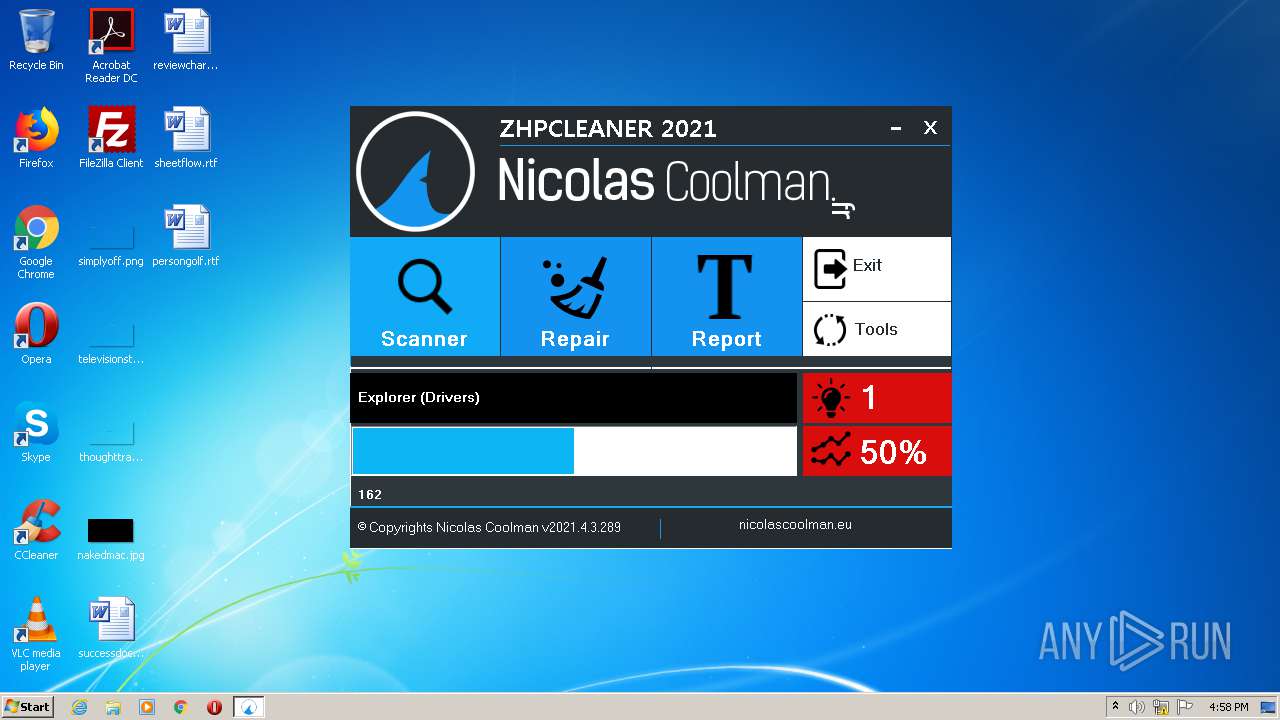Open the volume control tray icon
The height and width of the screenshot is (720, 1280).
(x=1137, y=707)
